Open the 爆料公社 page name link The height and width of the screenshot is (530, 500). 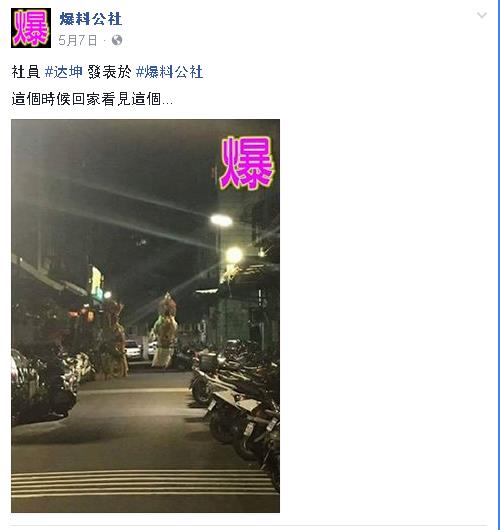point(90,18)
